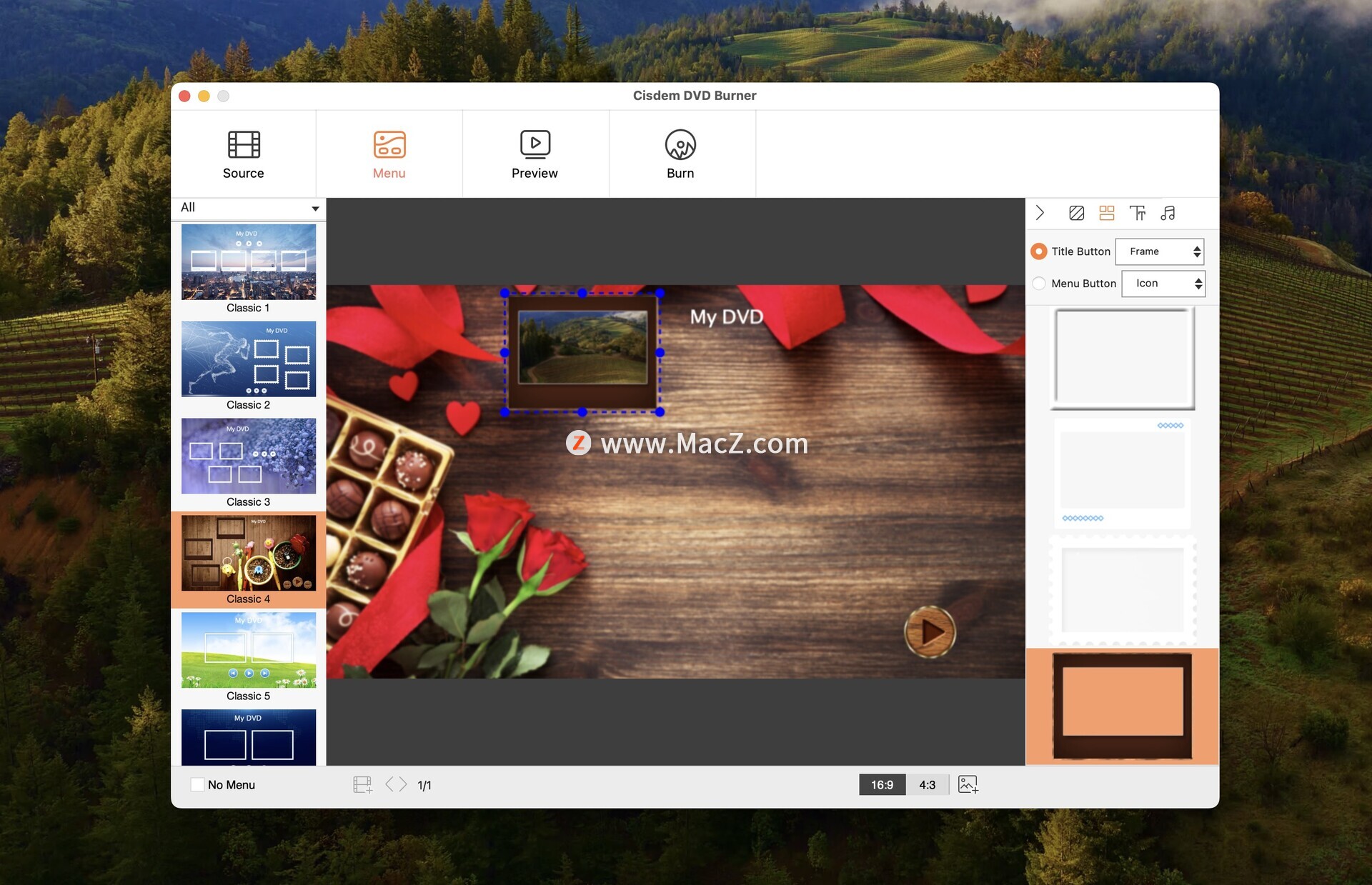Select the video title thumbnail on canvas
The width and height of the screenshot is (1372, 885).
(x=582, y=352)
